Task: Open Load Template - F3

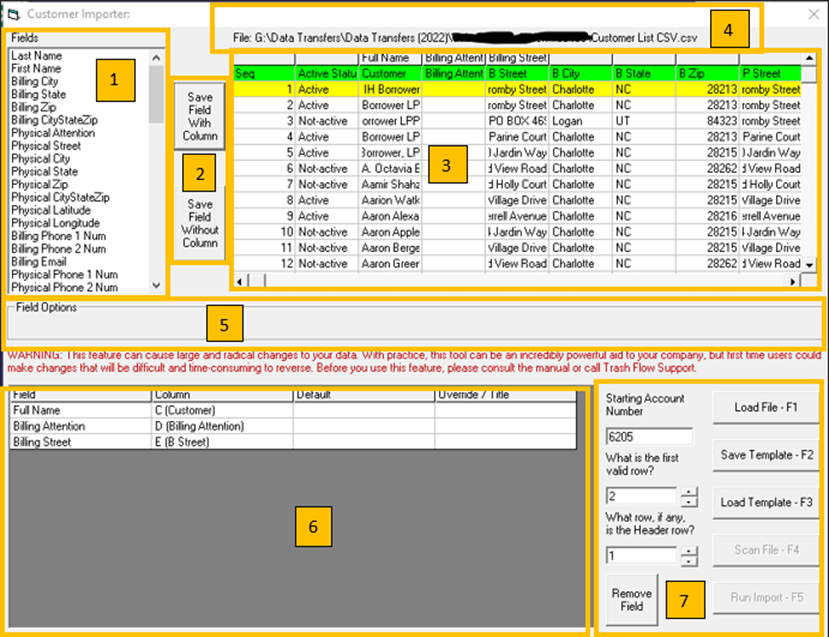Action: click(x=765, y=502)
